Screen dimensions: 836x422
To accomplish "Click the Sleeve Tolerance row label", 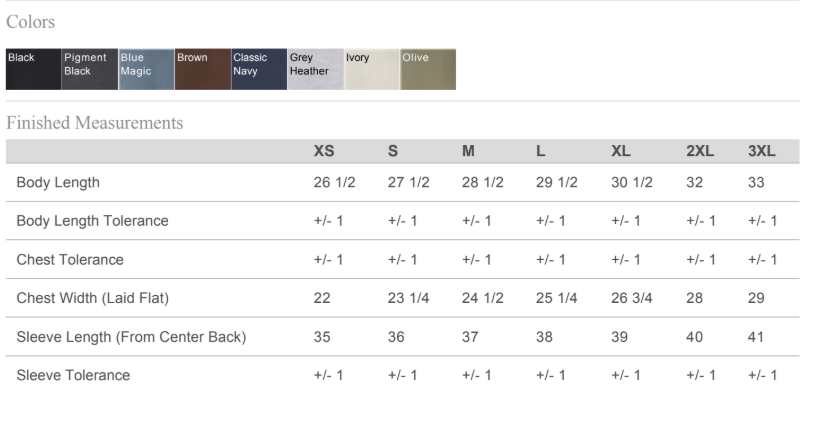I will (73, 375).
